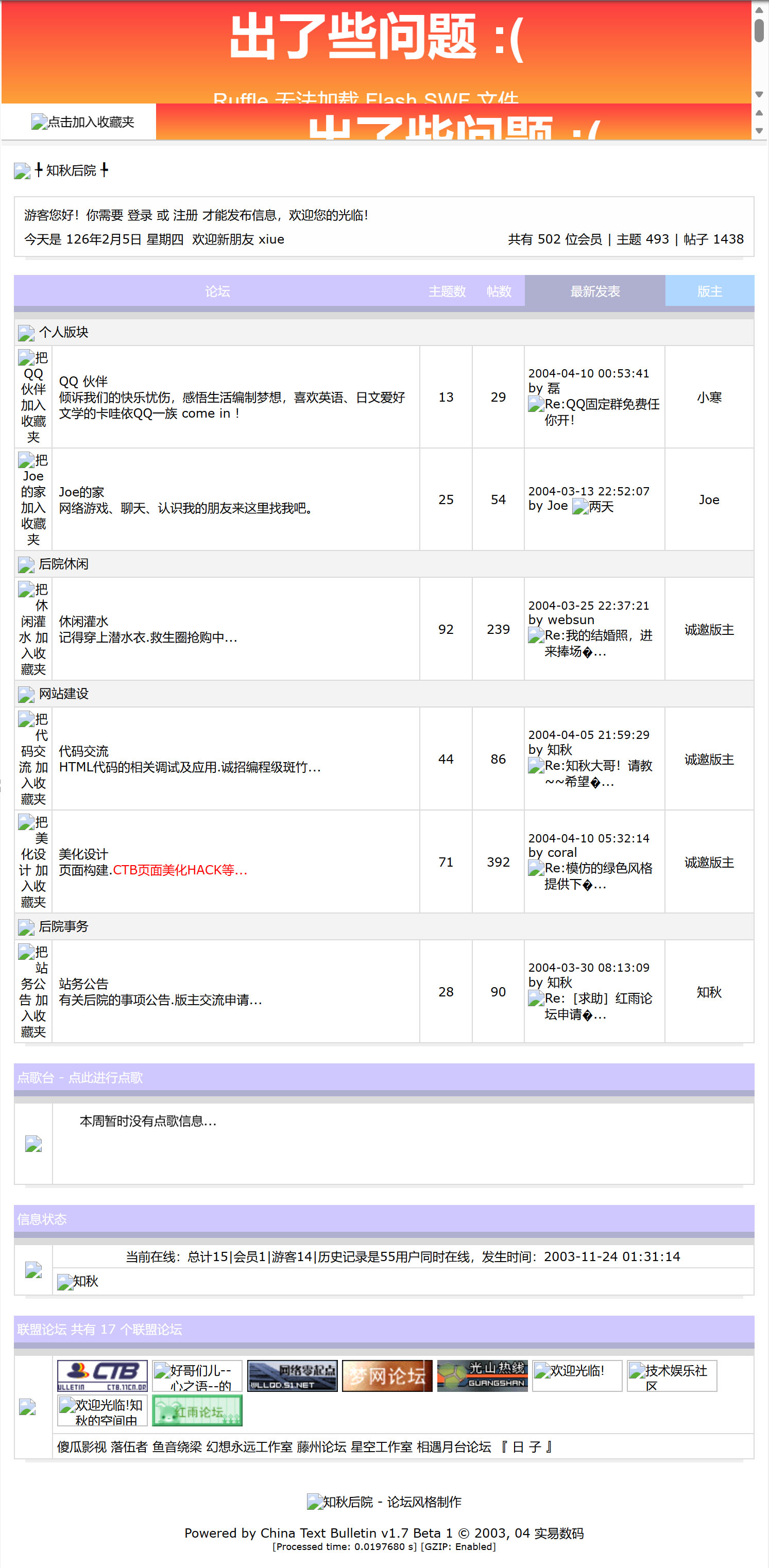This screenshot has width=769, height=1568.
Task: Click the 梦网论坛 banner image
Action: click(387, 1374)
